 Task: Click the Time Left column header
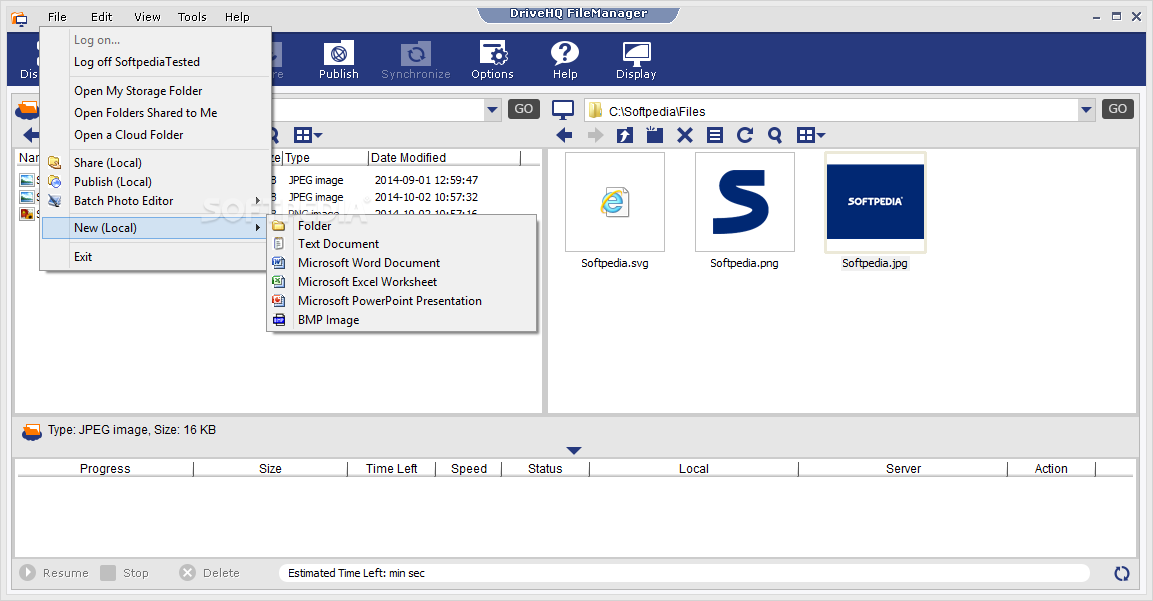pos(391,469)
